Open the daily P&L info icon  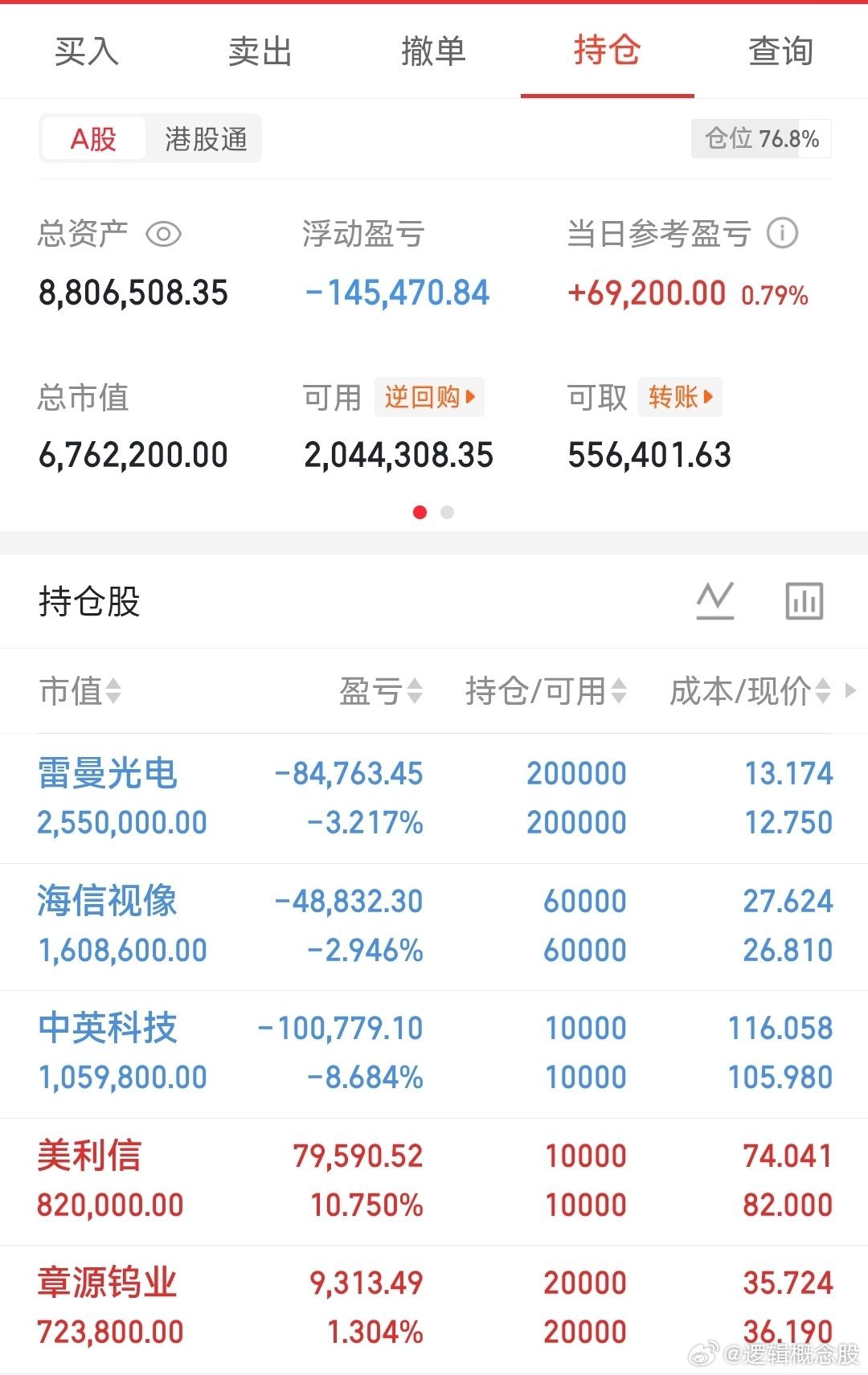(782, 234)
